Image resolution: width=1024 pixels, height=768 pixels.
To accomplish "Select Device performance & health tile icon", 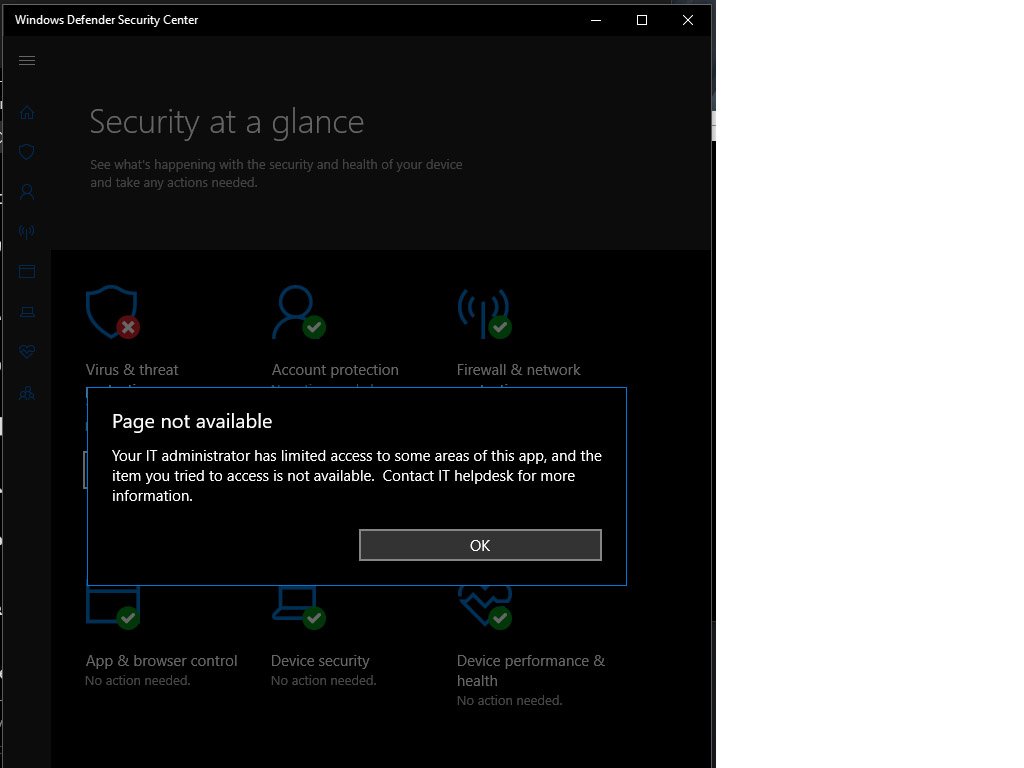I will tap(484, 607).
